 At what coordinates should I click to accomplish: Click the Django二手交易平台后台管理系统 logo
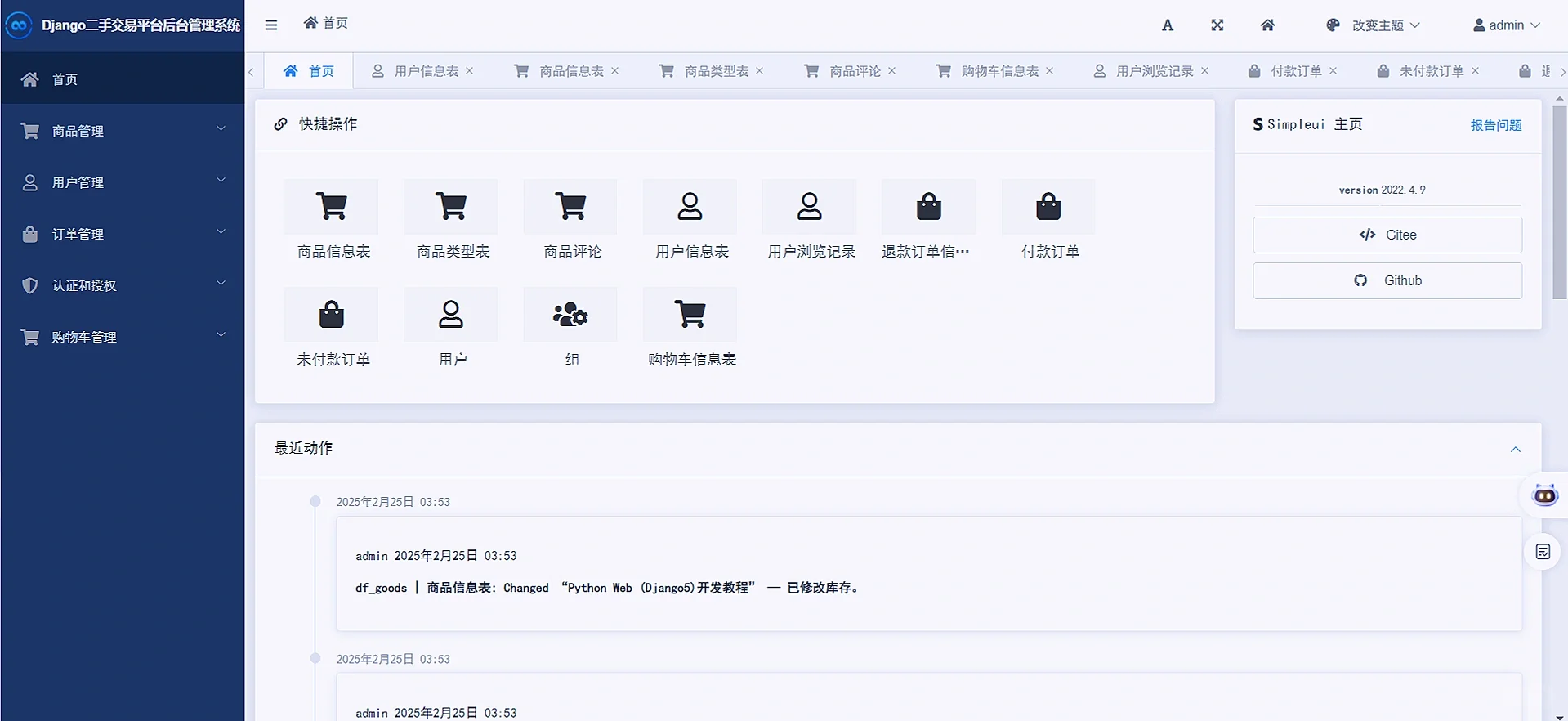[x=123, y=25]
